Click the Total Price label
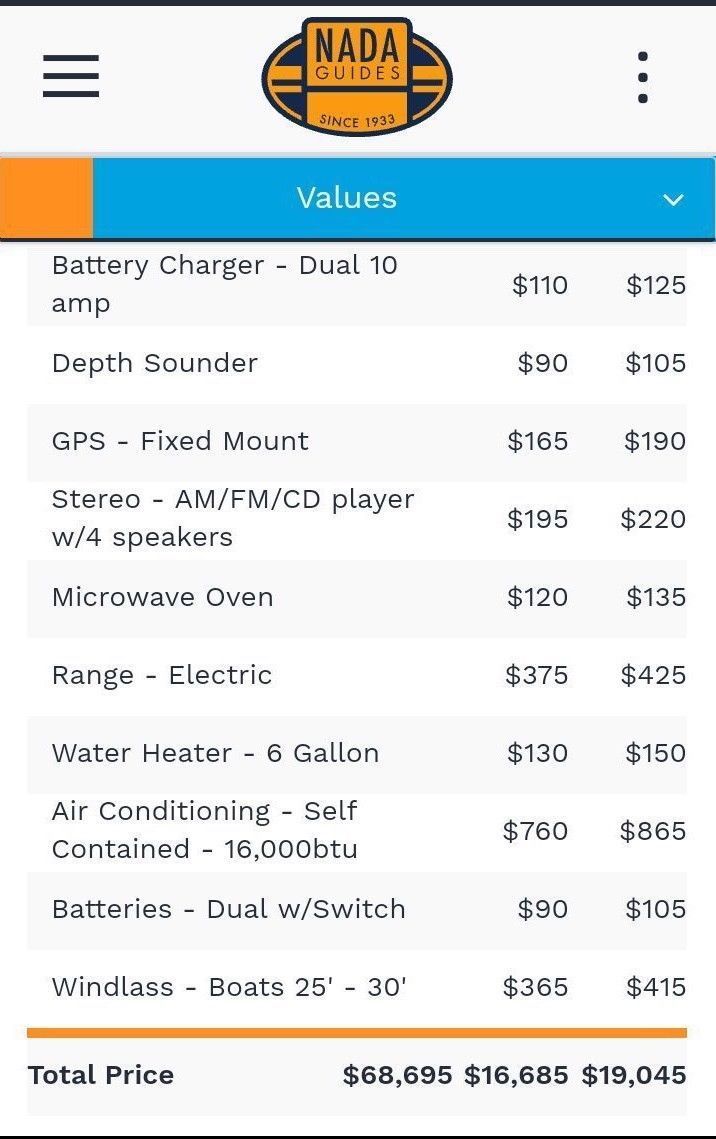 pyautogui.click(x=101, y=1075)
